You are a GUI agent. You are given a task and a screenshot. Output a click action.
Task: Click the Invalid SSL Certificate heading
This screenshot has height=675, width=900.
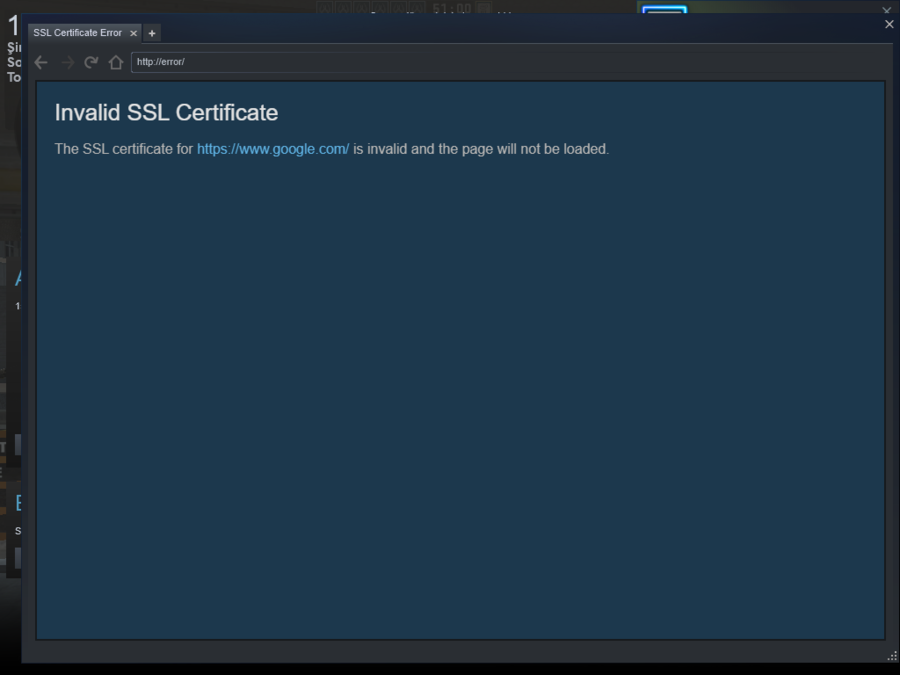tap(166, 112)
